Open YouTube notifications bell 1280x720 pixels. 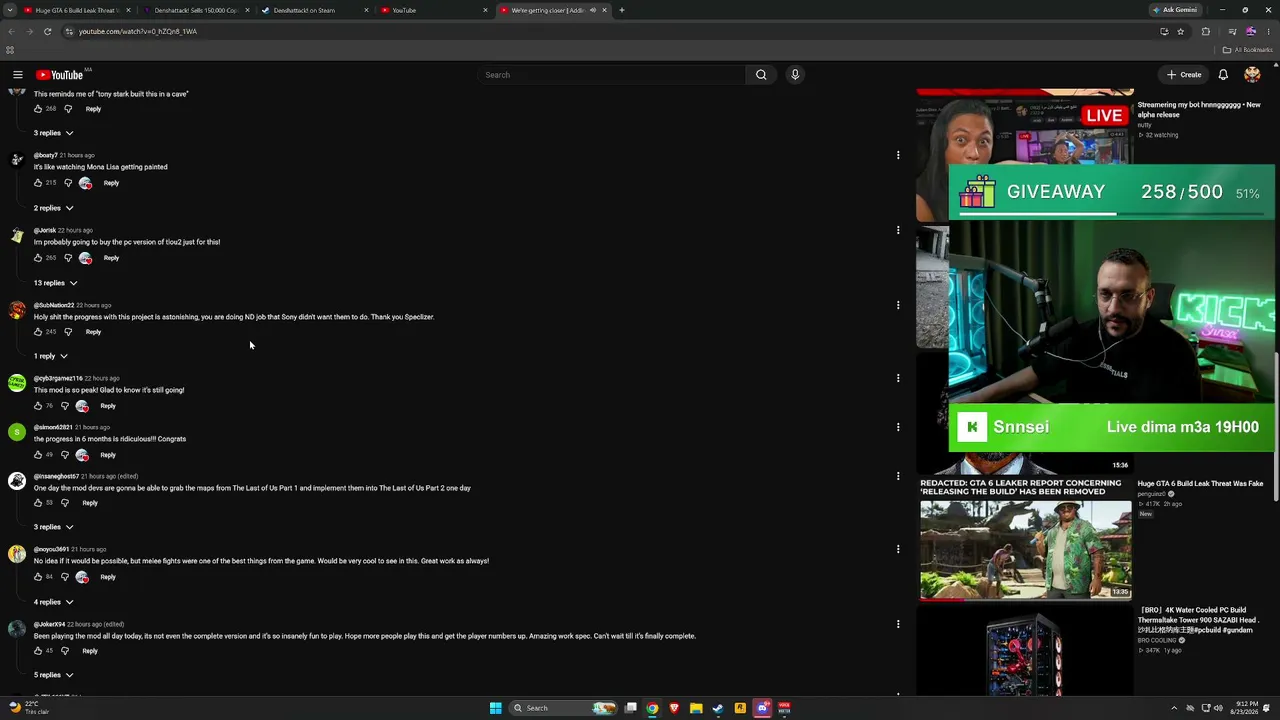tap(1223, 75)
